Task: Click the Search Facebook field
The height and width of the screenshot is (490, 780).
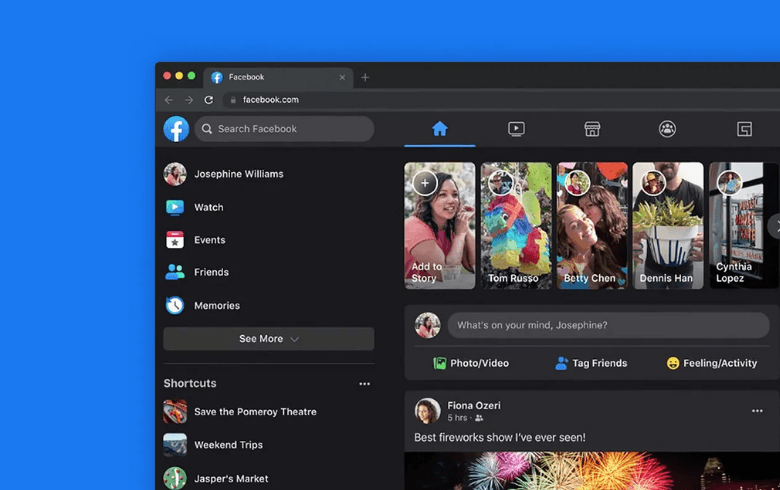Action: (x=285, y=129)
